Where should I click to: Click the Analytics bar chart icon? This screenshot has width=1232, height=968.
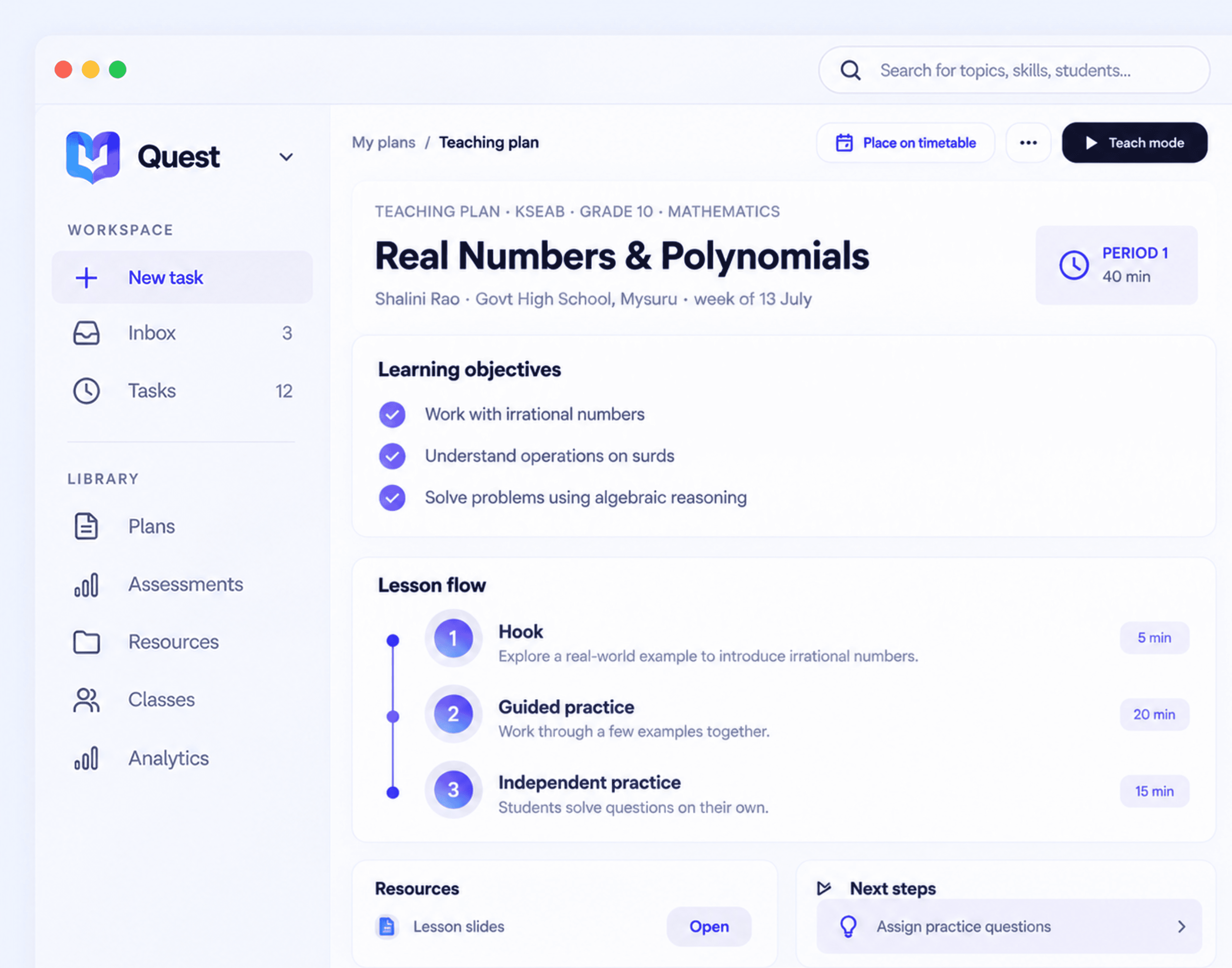click(86, 758)
